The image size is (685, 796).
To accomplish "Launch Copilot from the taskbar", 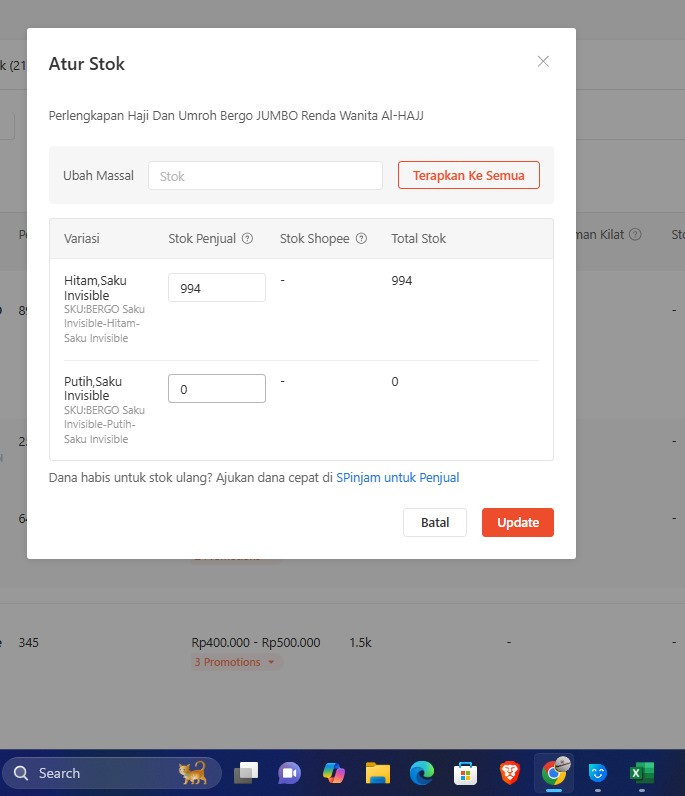I will coord(334,773).
